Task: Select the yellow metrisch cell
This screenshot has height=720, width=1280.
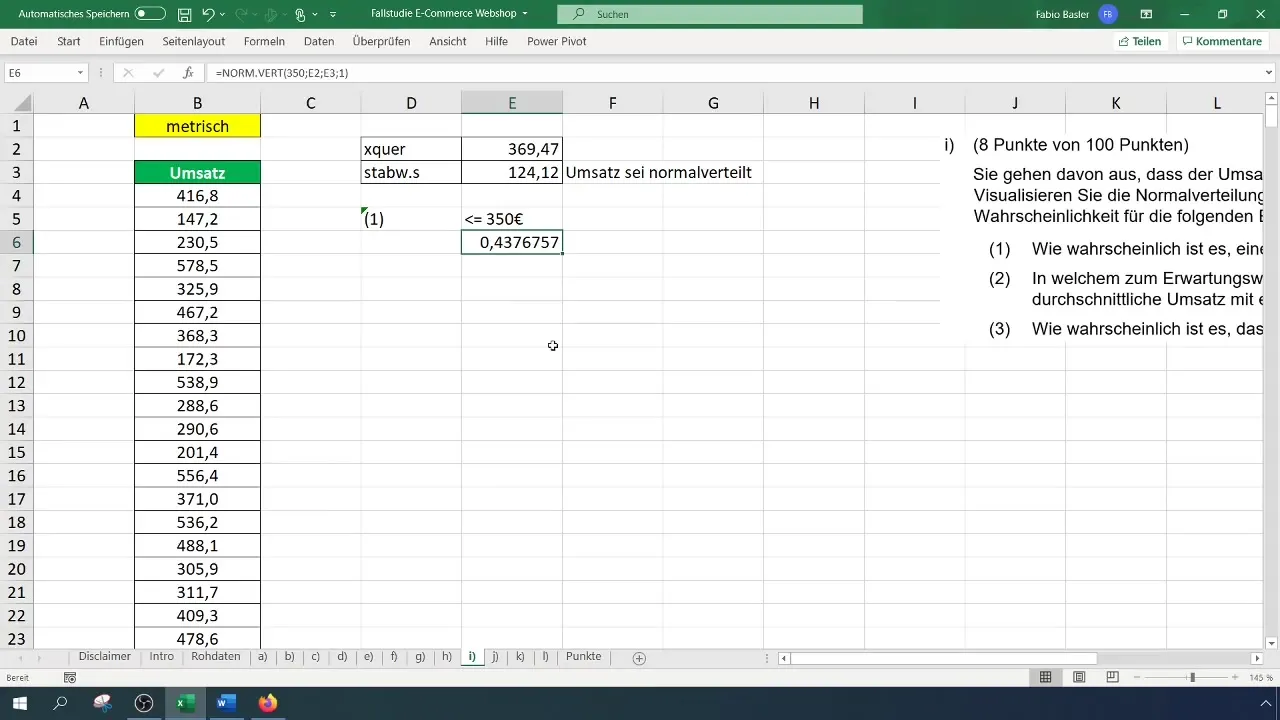Action: tap(197, 126)
